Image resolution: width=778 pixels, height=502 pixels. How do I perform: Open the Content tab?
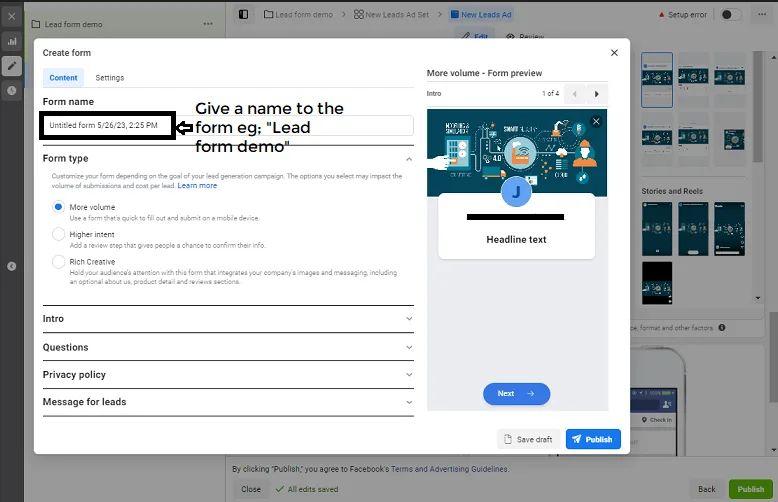[63, 78]
